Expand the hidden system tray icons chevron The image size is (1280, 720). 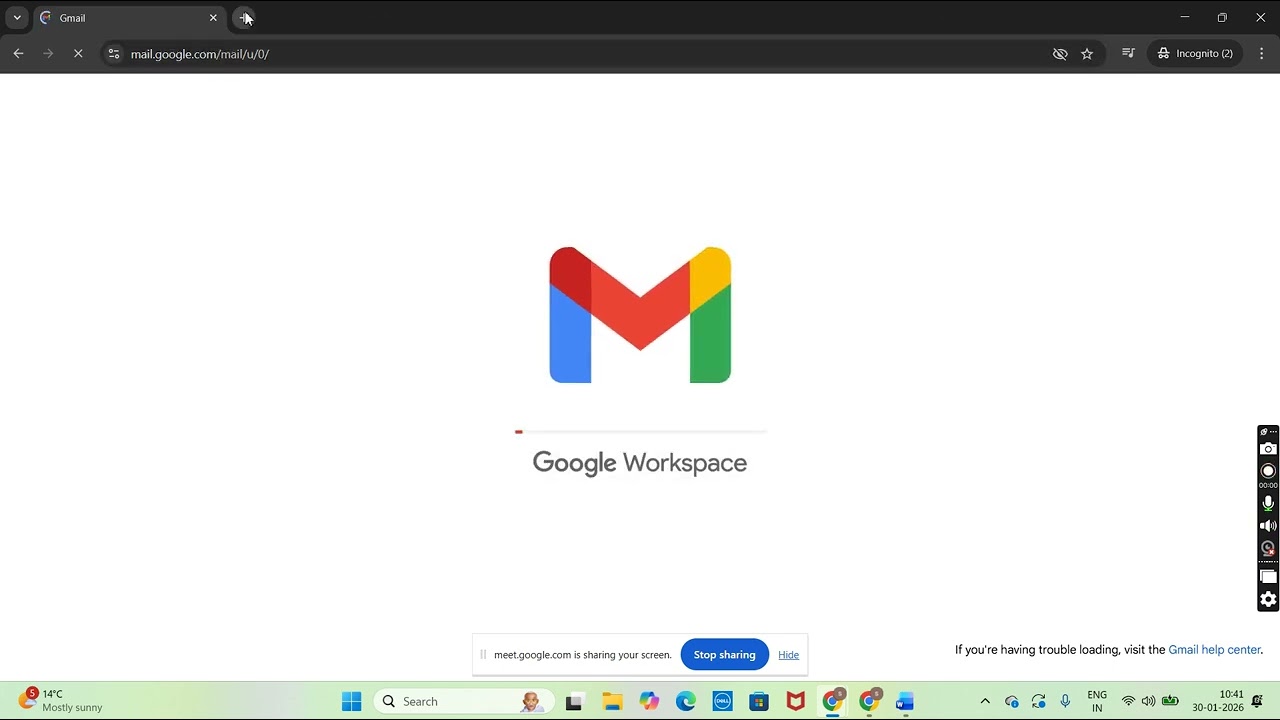(x=985, y=702)
